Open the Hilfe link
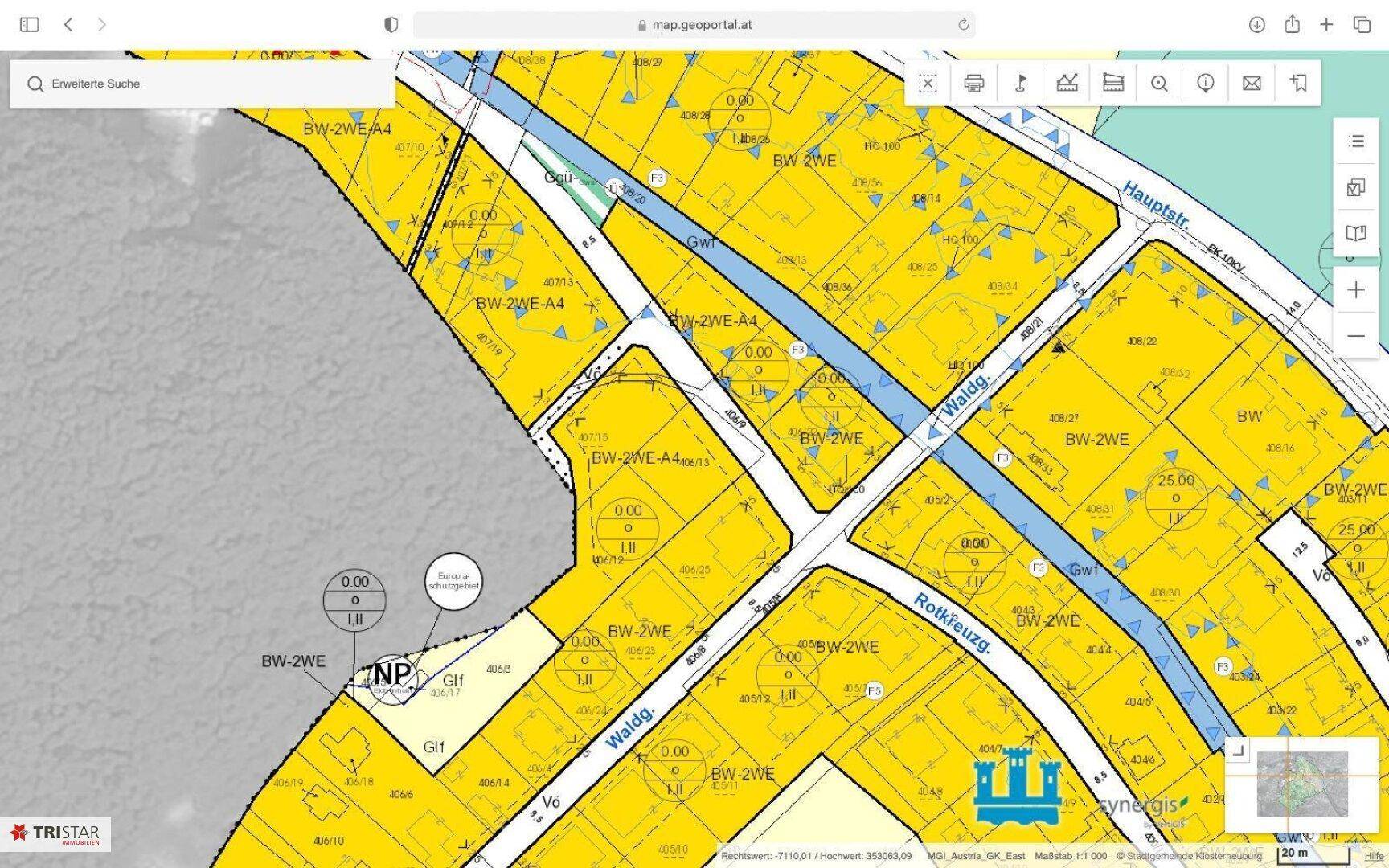This screenshot has height=868, width=1389. tap(1374, 856)
